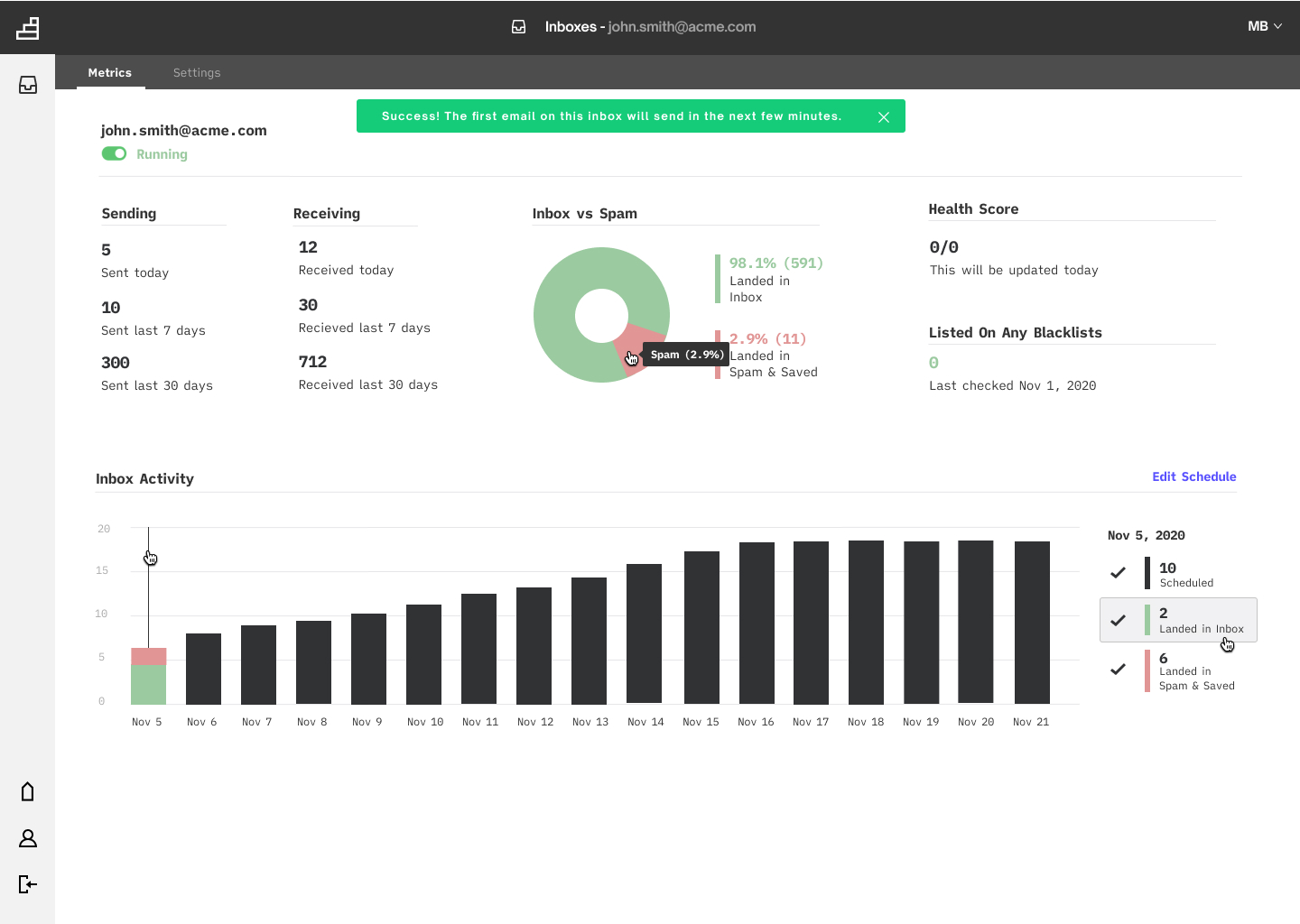Select the Nov 21 bar in activity chart

(1032, 623)
